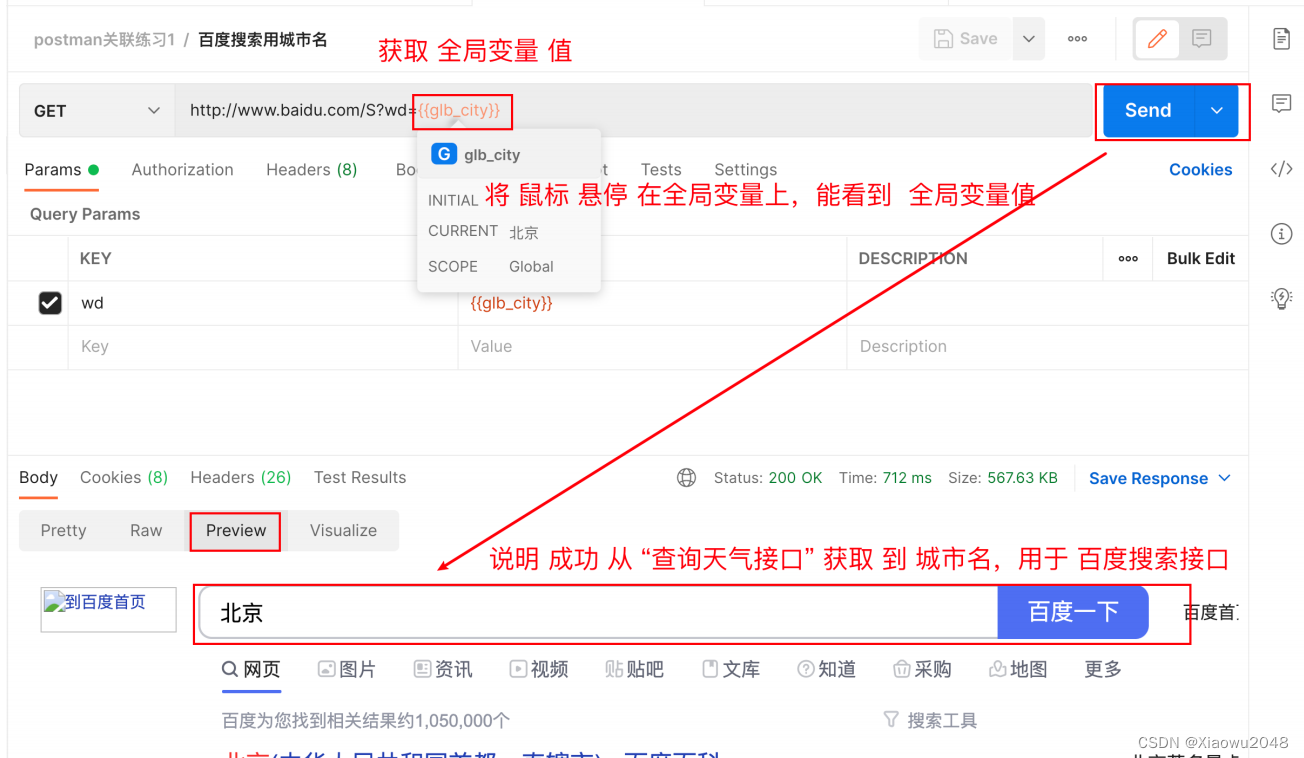The width and height of the screenshot is (1304, 758).
Task: Select the 网页 search category
Action: pos(251,670)
